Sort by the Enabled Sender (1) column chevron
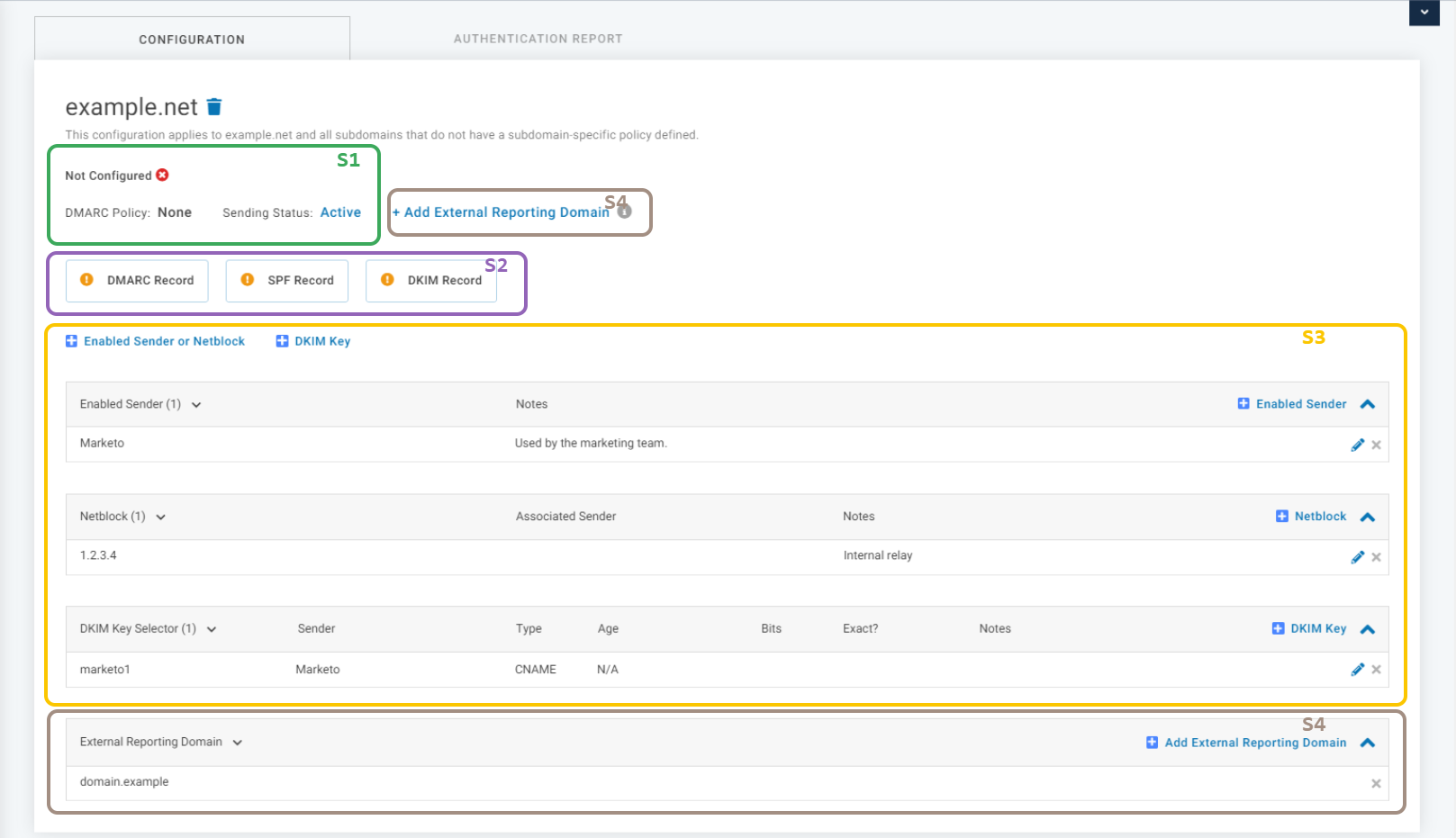 click(x=196, y=405)
